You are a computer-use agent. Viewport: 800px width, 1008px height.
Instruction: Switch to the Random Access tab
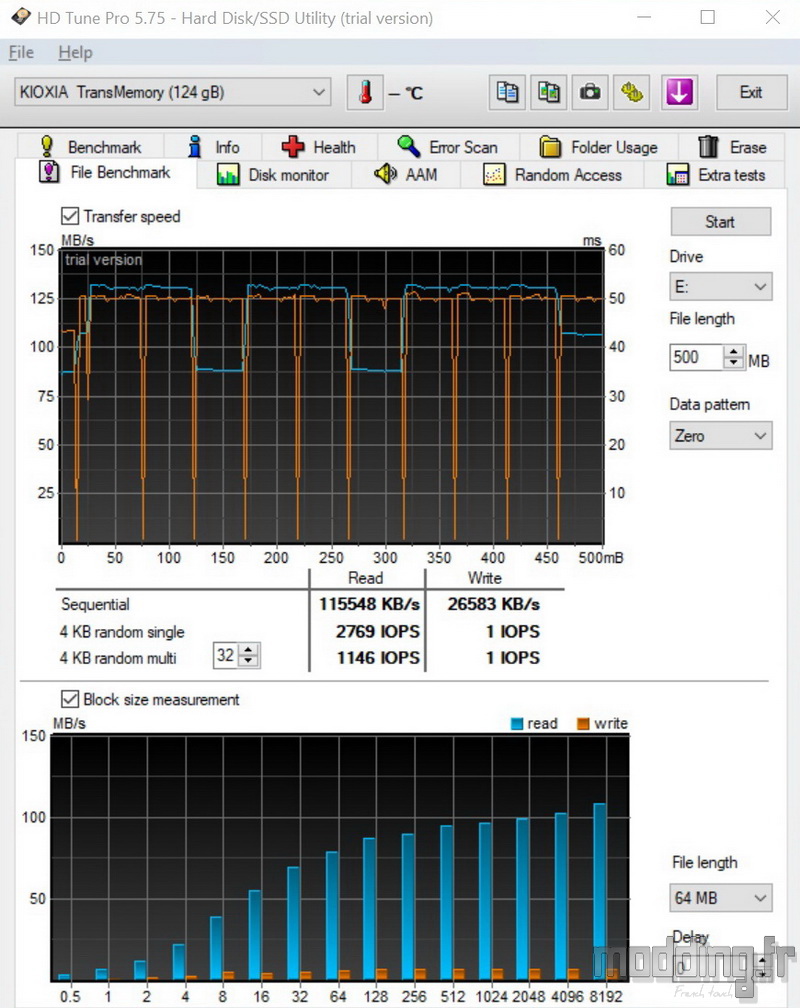point(552,175)
